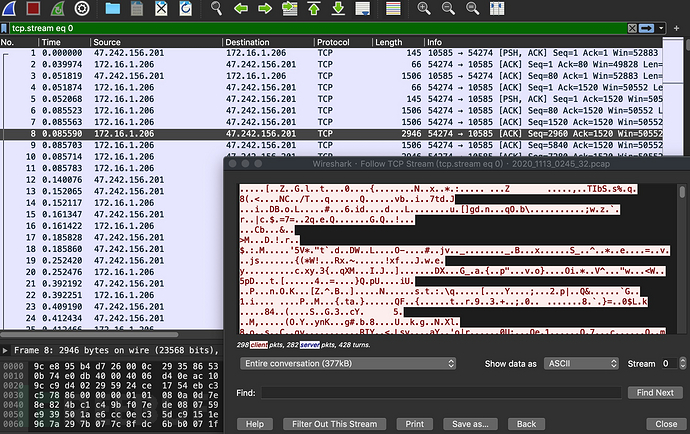Image resolution: width=690 pixels, height=434 pixels.
Task: Go back with the green left arrow
Action: pos(241,8)
